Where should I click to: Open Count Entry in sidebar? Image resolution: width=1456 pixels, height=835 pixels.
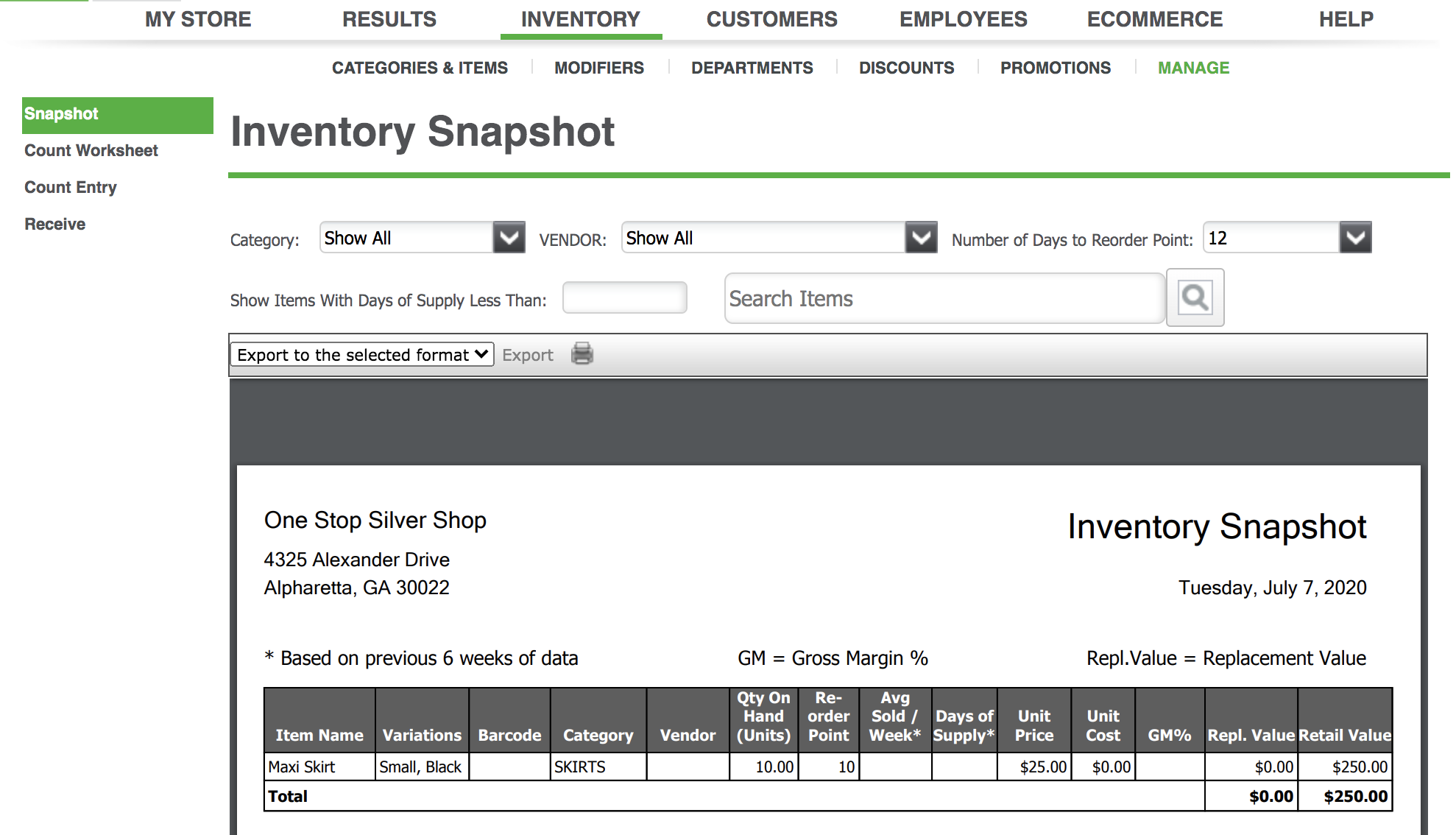(x=71, y=187)
